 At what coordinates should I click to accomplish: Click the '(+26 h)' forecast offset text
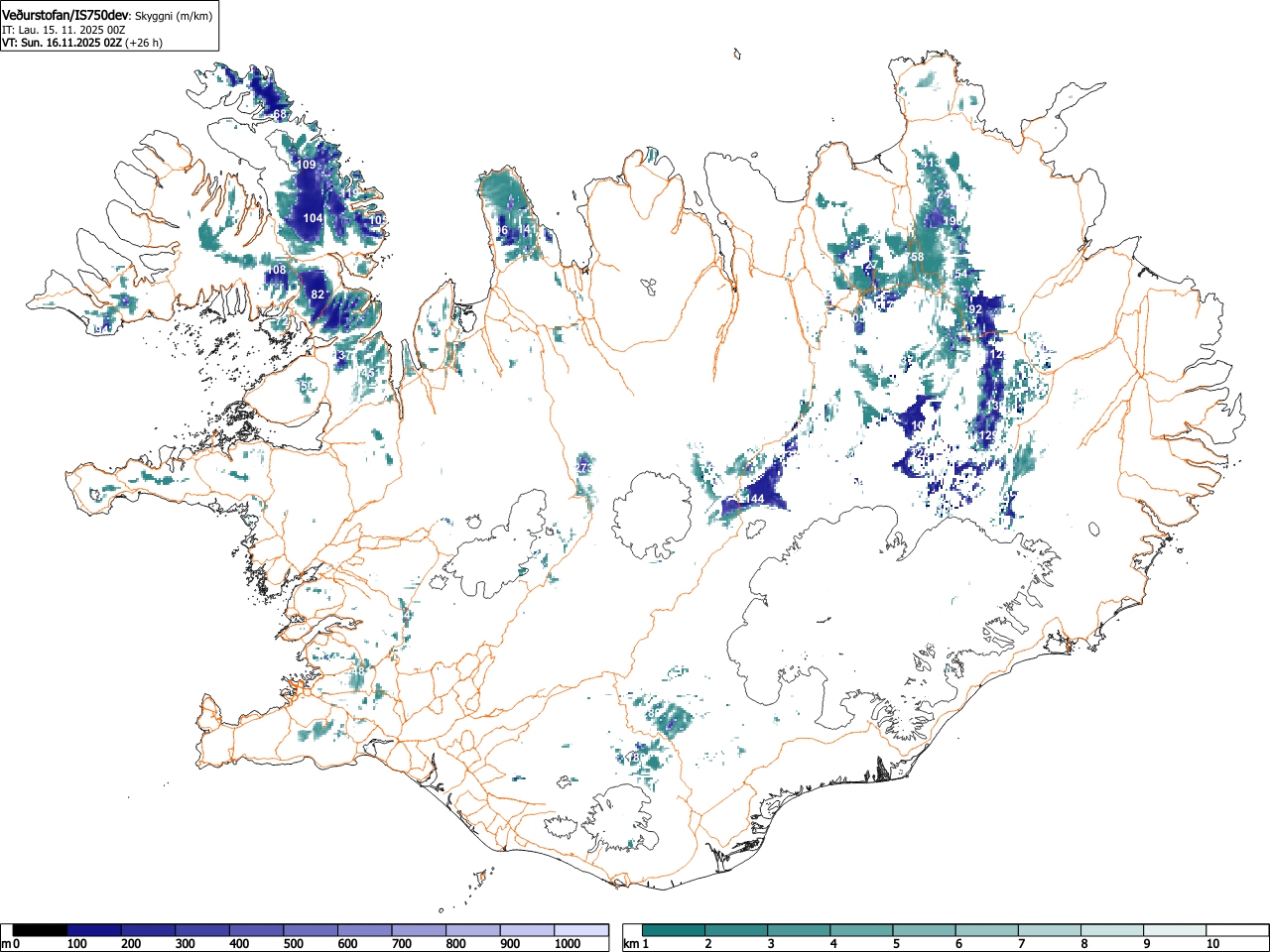pyautogui.click(x=144, y=43)
